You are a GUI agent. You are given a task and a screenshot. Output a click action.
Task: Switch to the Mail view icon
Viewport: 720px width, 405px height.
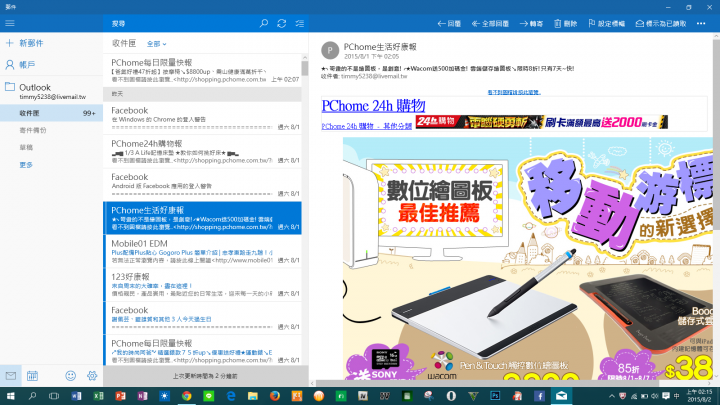11,376
